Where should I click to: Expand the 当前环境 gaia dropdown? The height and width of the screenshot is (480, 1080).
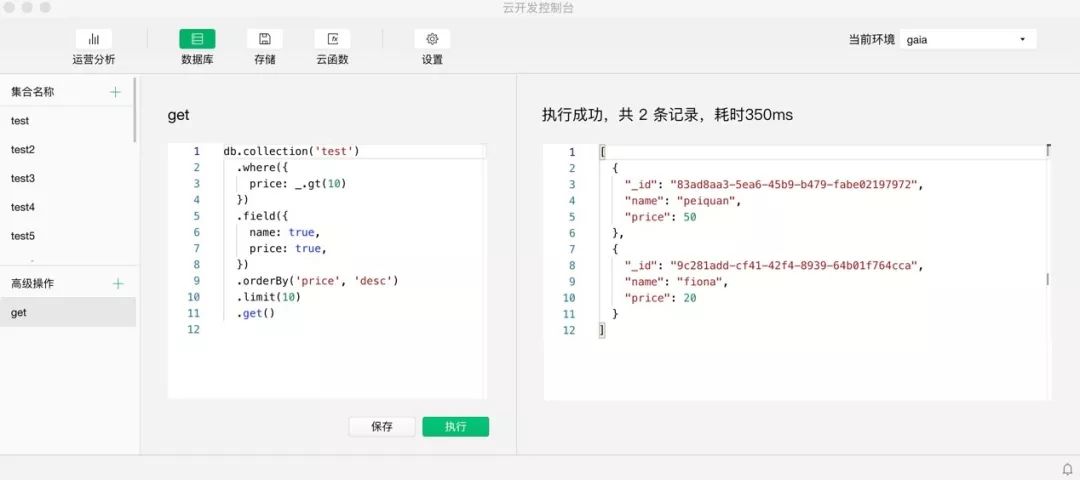tap(968, 39)
